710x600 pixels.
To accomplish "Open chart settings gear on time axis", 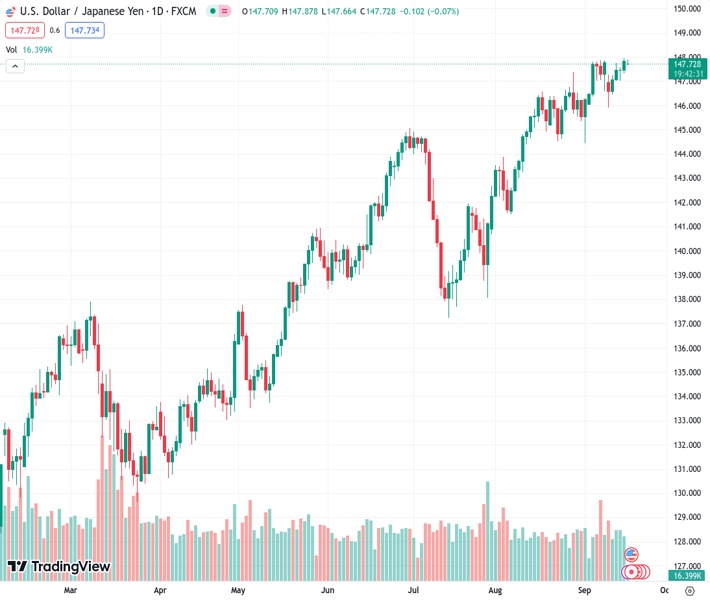I will coord(689,591).
